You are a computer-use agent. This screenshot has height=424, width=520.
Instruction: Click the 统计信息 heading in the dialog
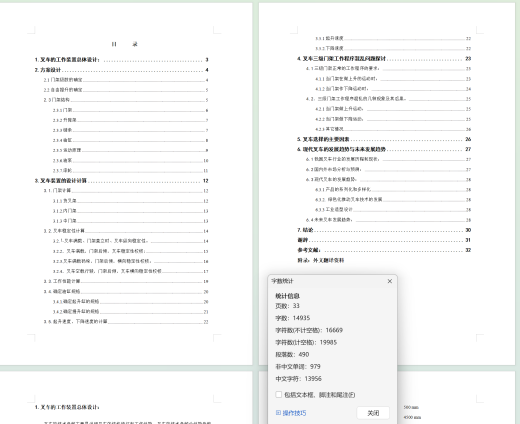pos(287,296)
